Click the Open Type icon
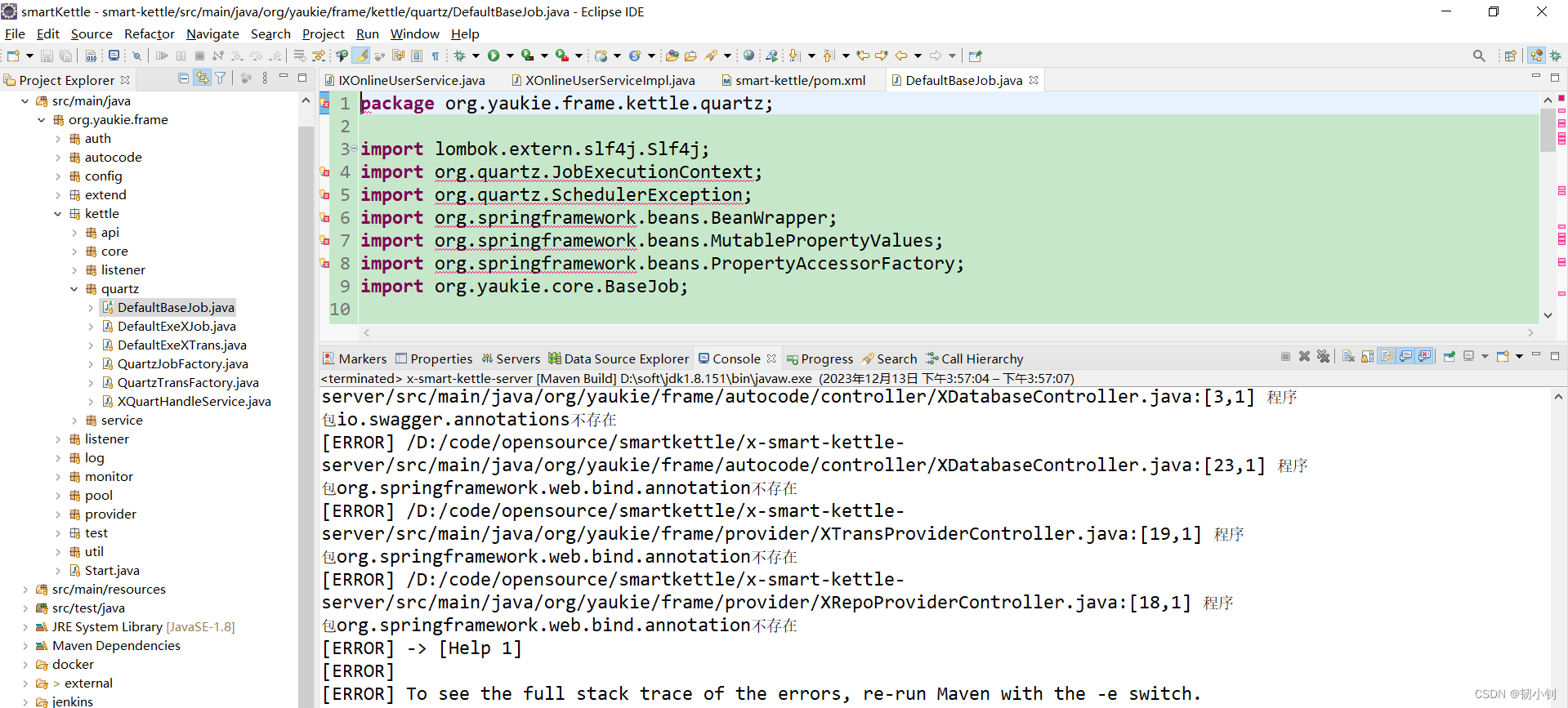The width and height of the screenshot is (1568, 708). coord(672,56)
